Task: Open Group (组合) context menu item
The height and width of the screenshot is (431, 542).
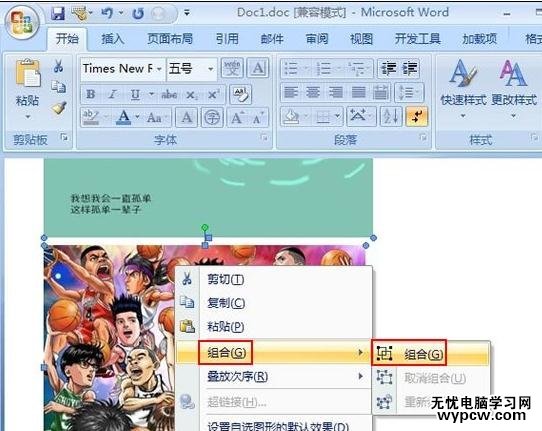Action: (275, 352)
